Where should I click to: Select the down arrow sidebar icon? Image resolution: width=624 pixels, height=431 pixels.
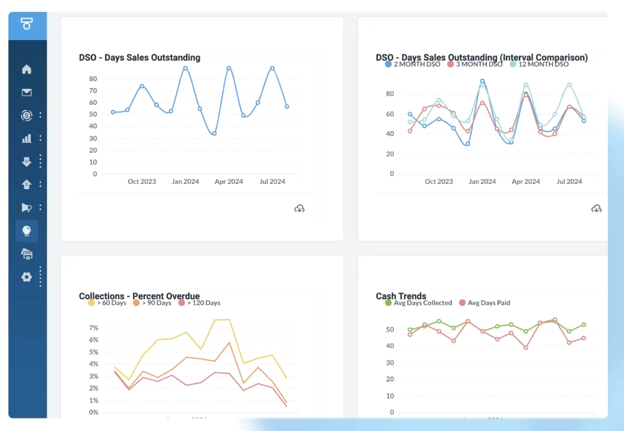coord(27,161)
